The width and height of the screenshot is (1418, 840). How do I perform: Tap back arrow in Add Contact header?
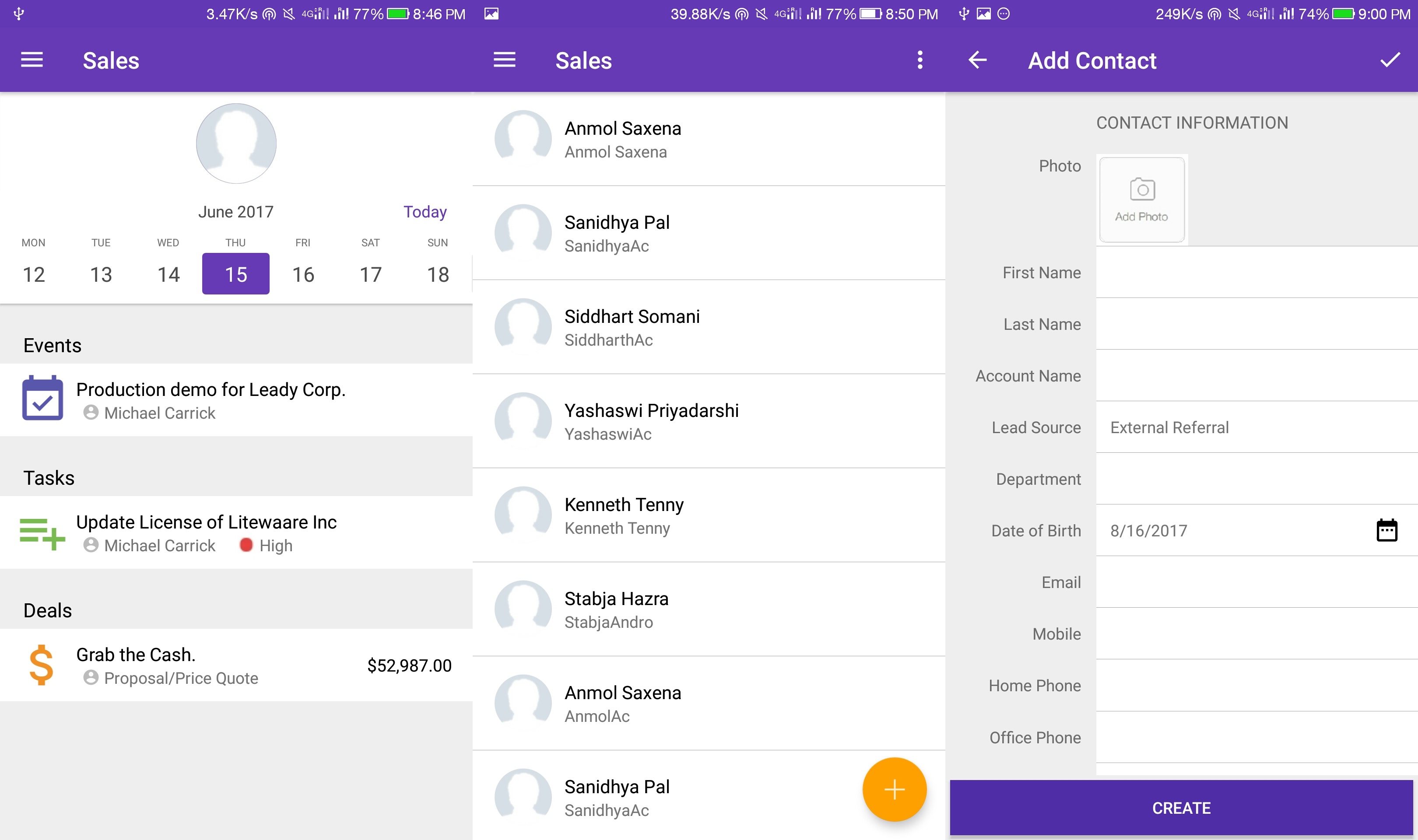pos(978,60)
